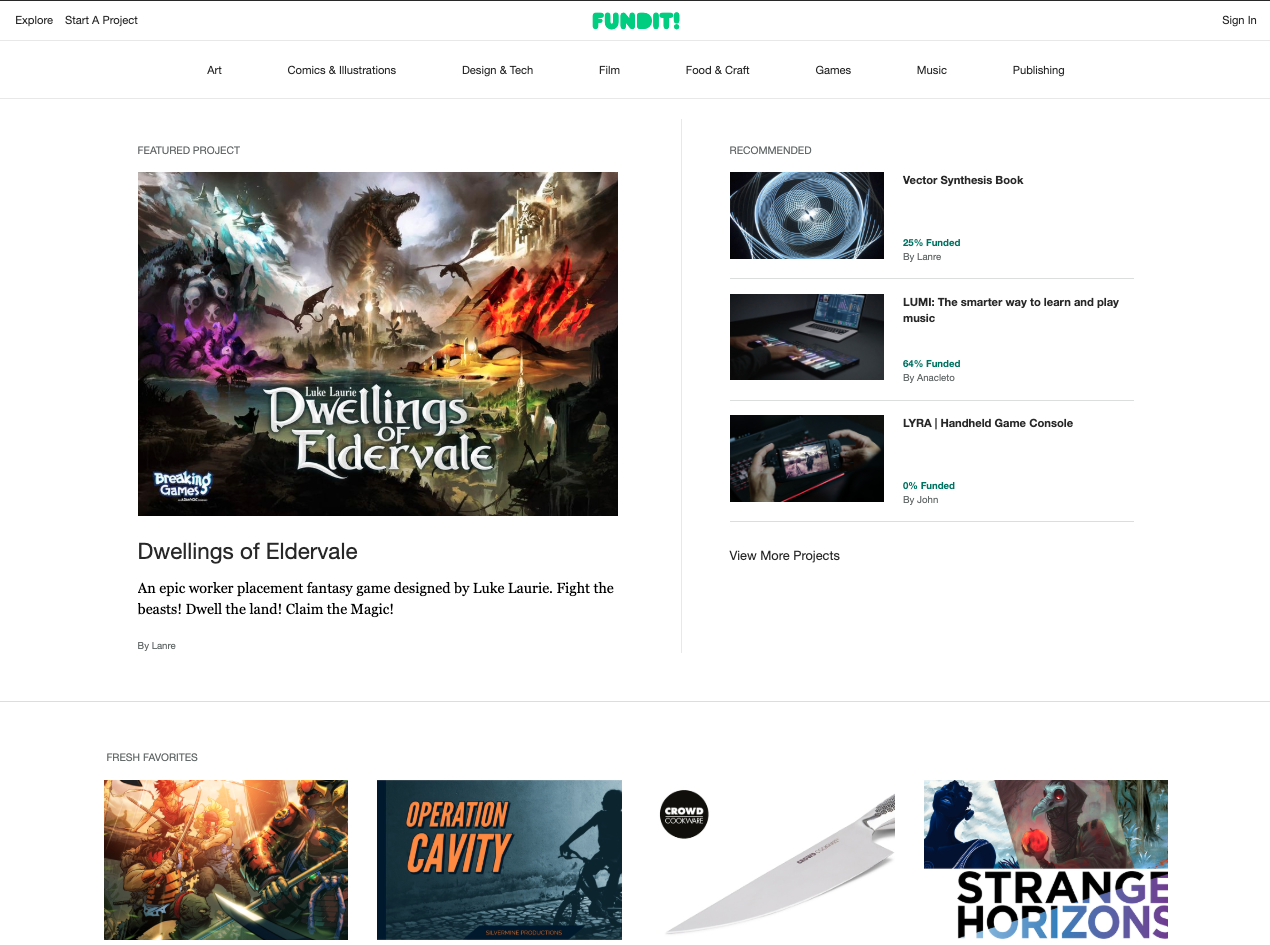Click By John author text

920,500
